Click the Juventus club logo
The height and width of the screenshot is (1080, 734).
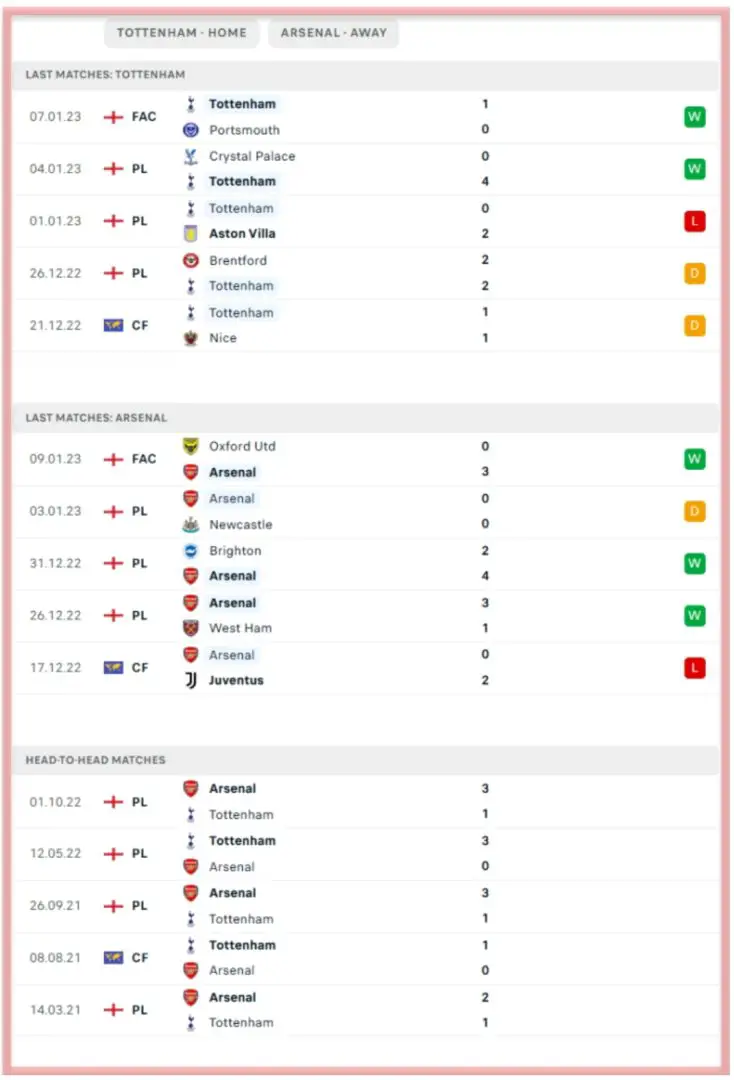191,680
